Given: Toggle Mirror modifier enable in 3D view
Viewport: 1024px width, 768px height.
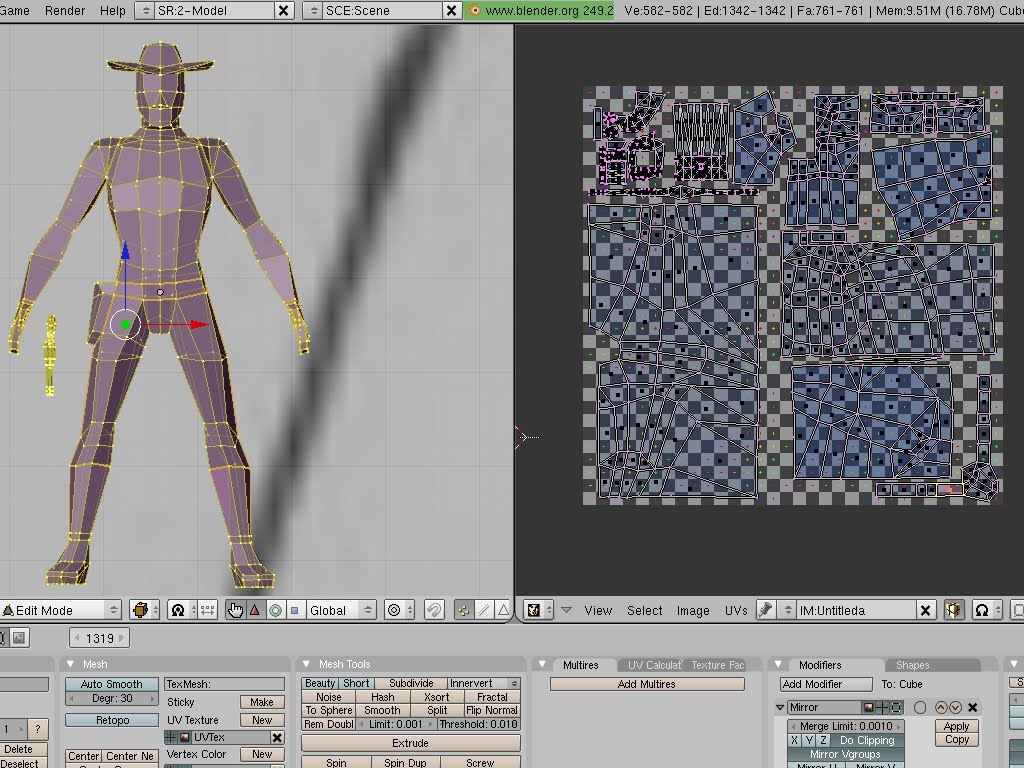Looking at the screenshot, I should (882, 707).
